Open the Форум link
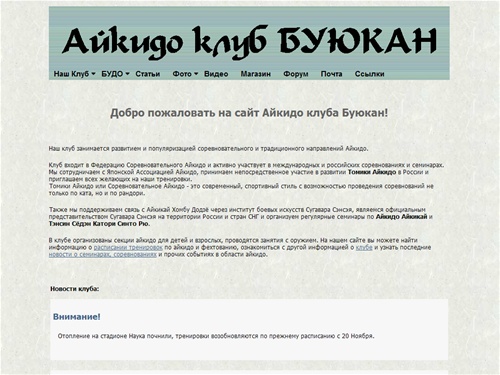The image size is (500, 375). point(296,74)
